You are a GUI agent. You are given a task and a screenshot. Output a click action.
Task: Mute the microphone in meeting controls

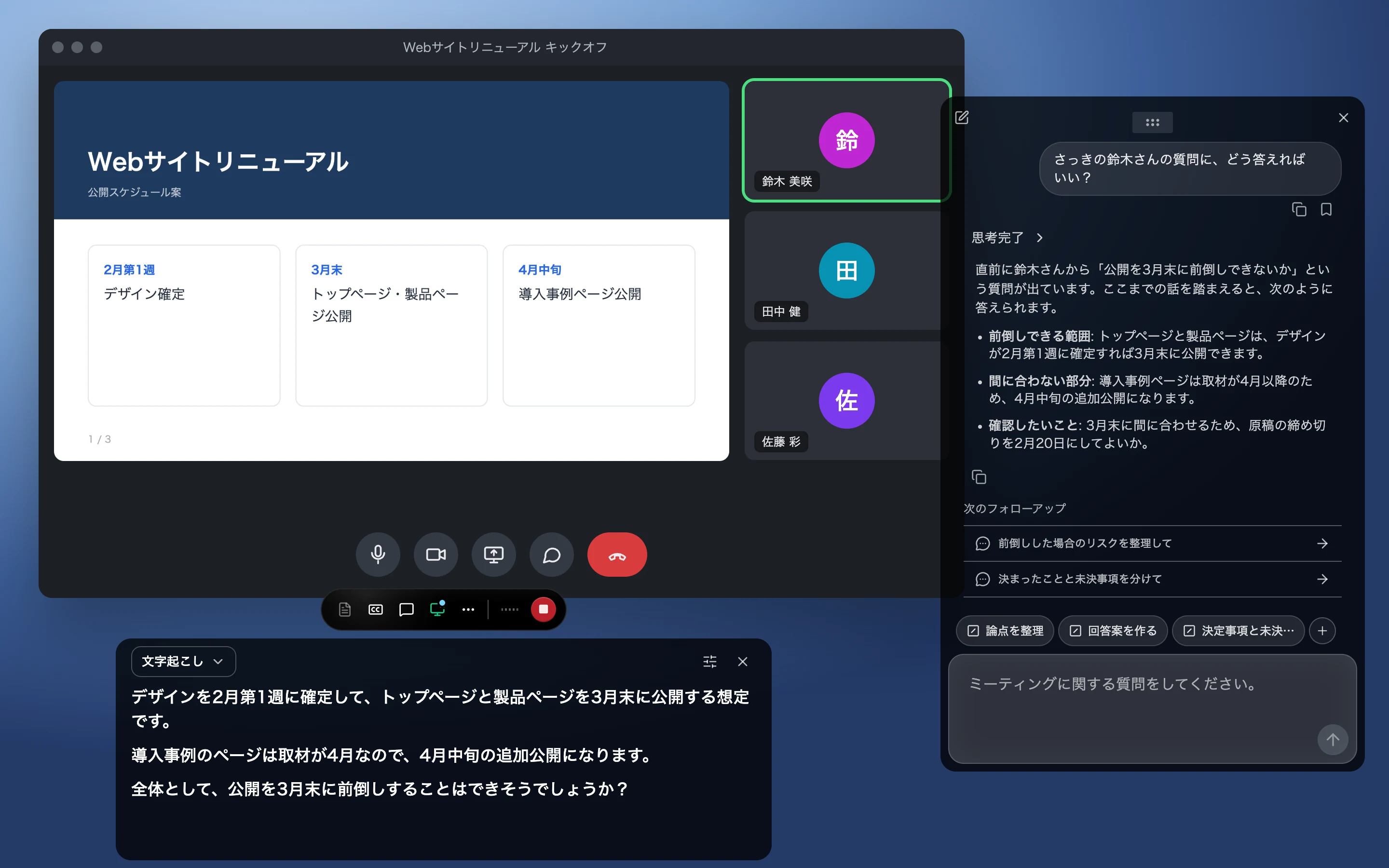point(378,555)
